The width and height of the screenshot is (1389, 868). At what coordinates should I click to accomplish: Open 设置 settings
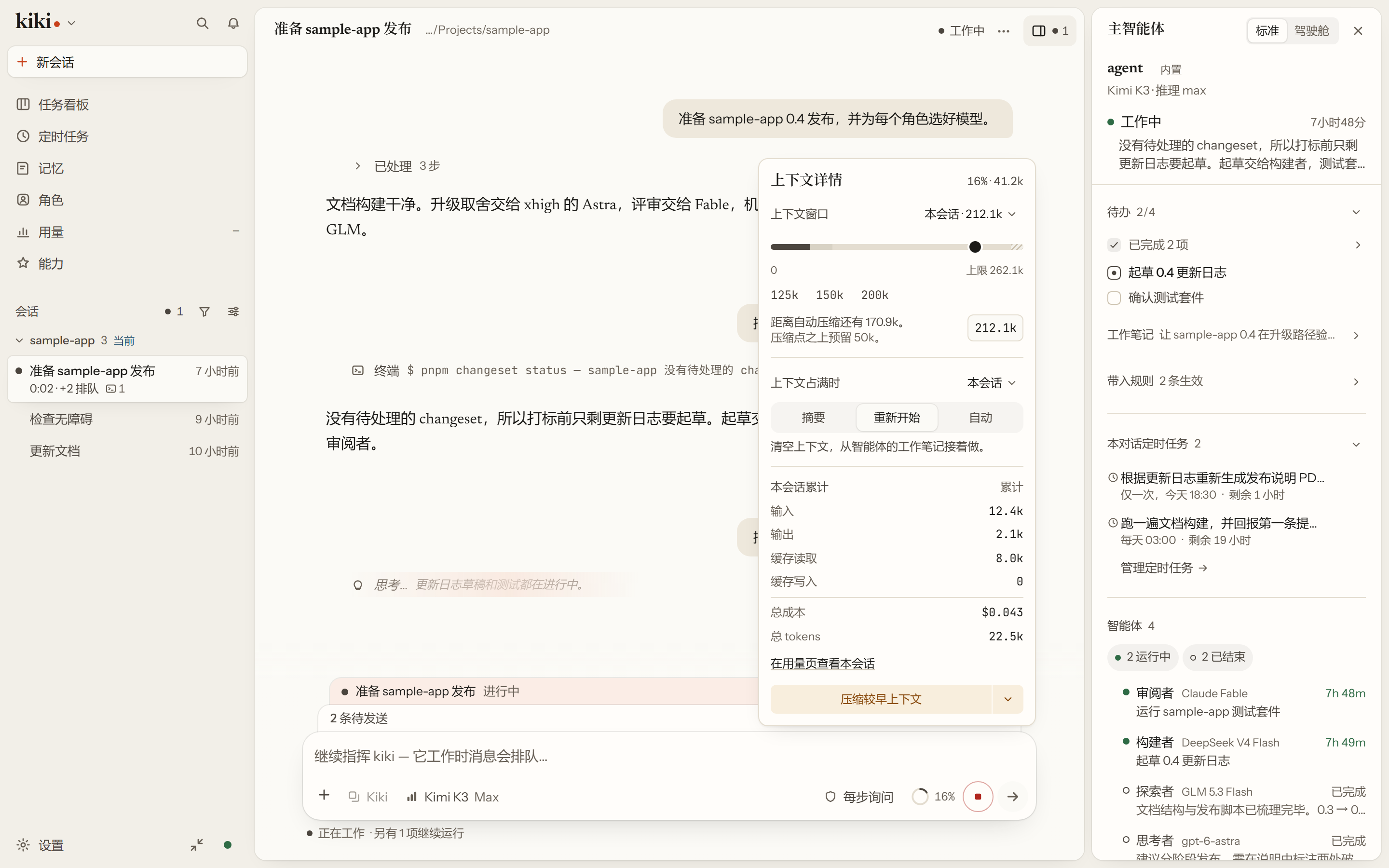click(x=40, y=845)
